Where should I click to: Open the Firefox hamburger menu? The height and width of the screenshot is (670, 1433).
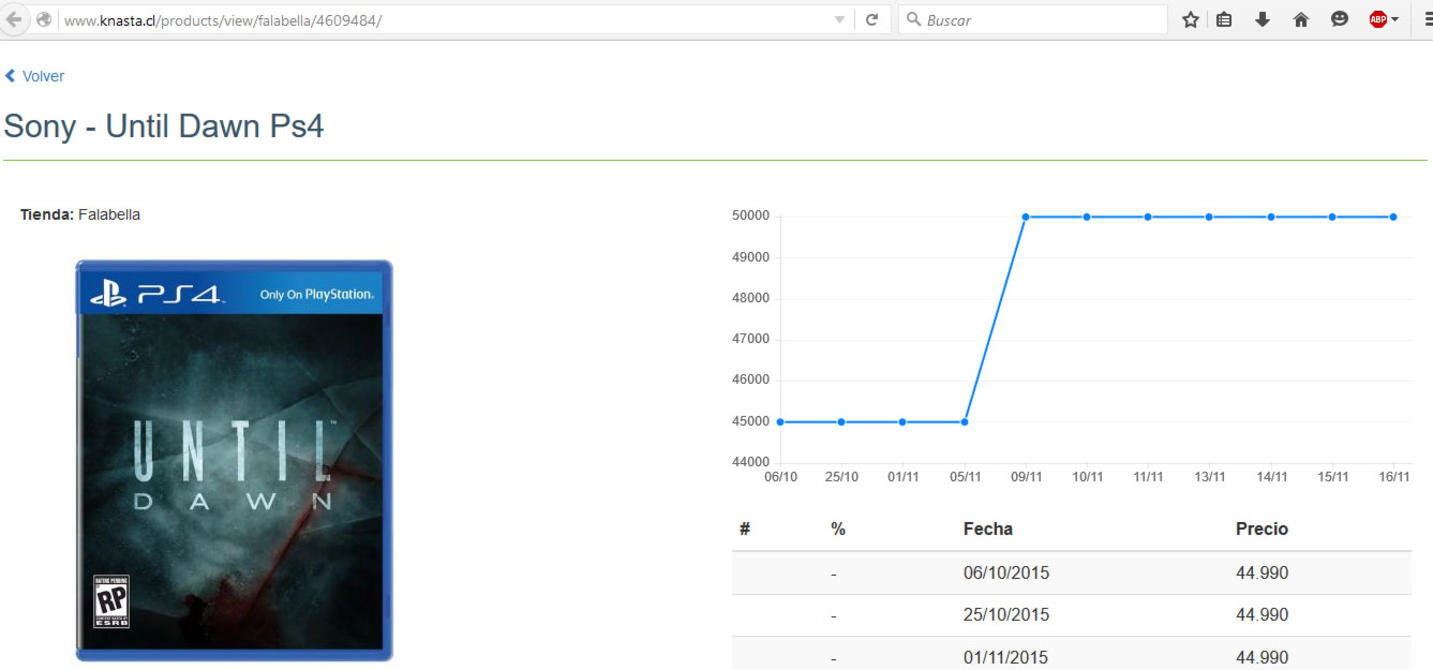(1427, 20)
